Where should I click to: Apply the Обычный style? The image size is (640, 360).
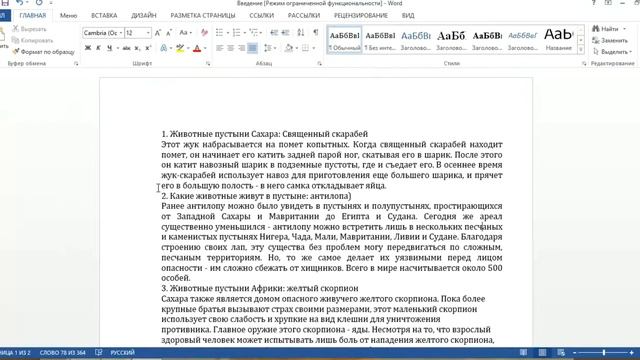point(344,40)
